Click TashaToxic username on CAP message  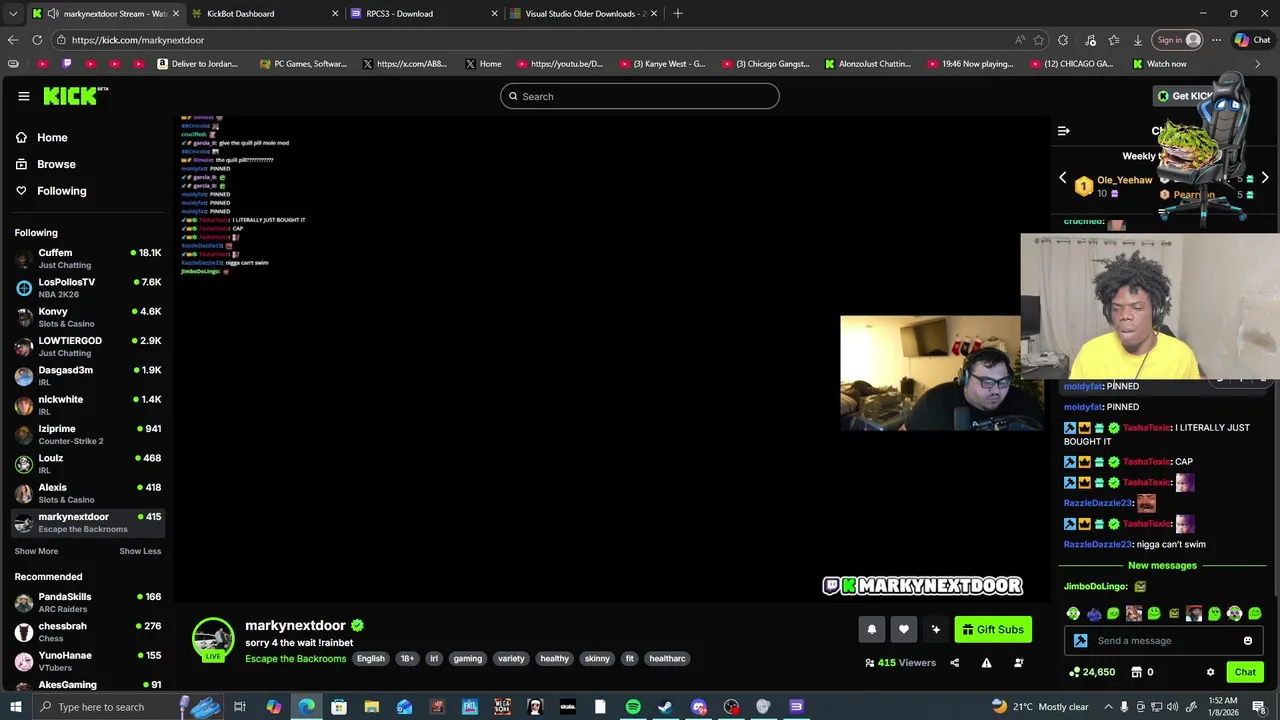(x=1146, y=462)
